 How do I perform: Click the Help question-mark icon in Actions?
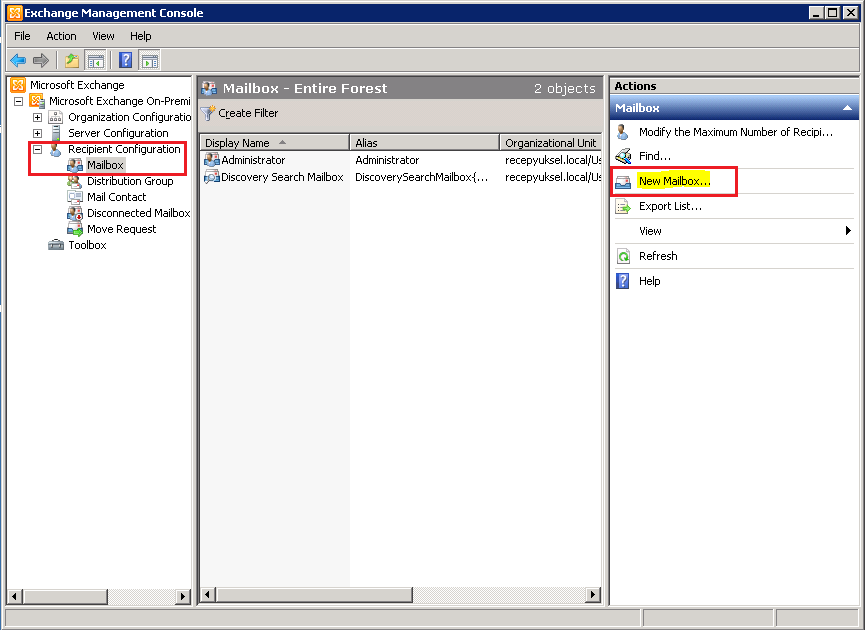point(623,281)
